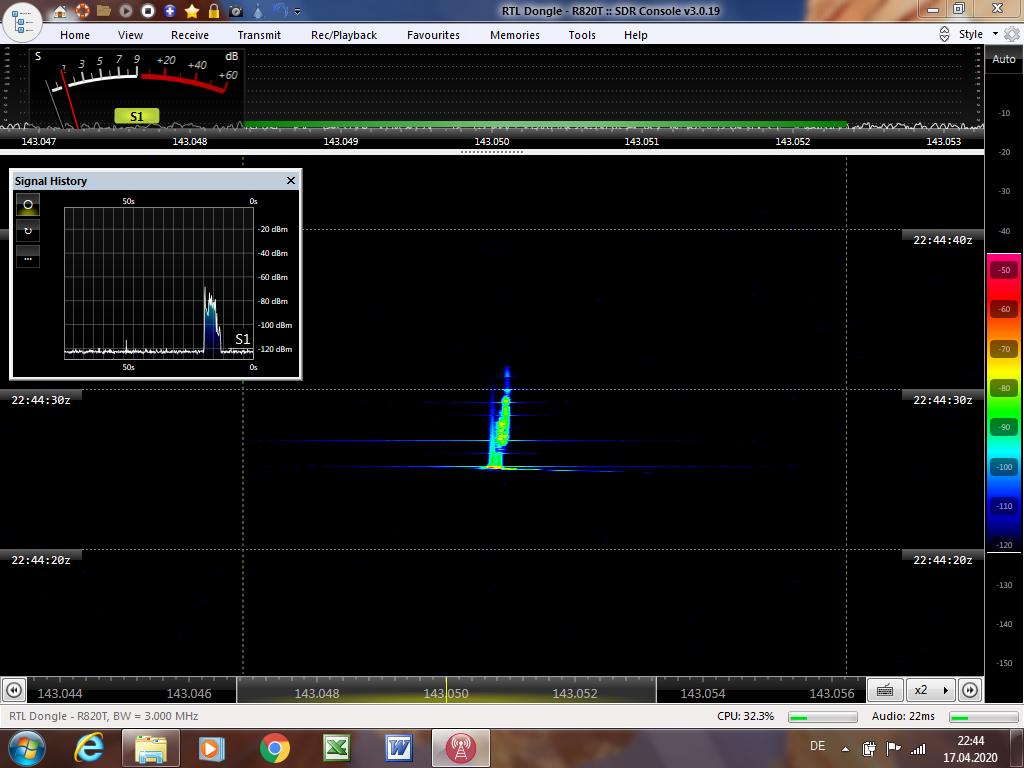This screenshot has width=1024, height=768.
Task: Click the 143.050 label on the spectrum scale
Action: coord(492,142)
